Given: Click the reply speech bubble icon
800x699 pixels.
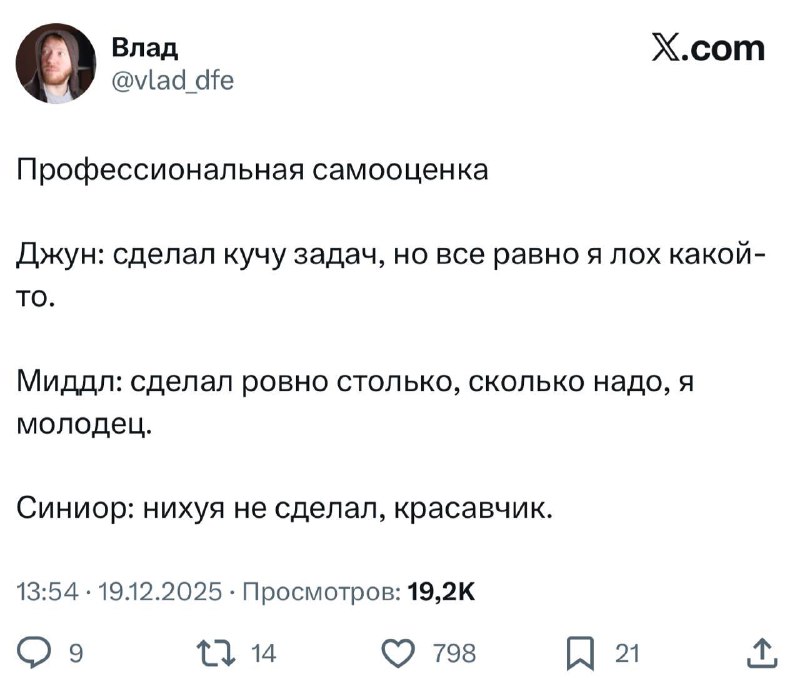Looking at the screenshot, I should click(x=33, y=653).
